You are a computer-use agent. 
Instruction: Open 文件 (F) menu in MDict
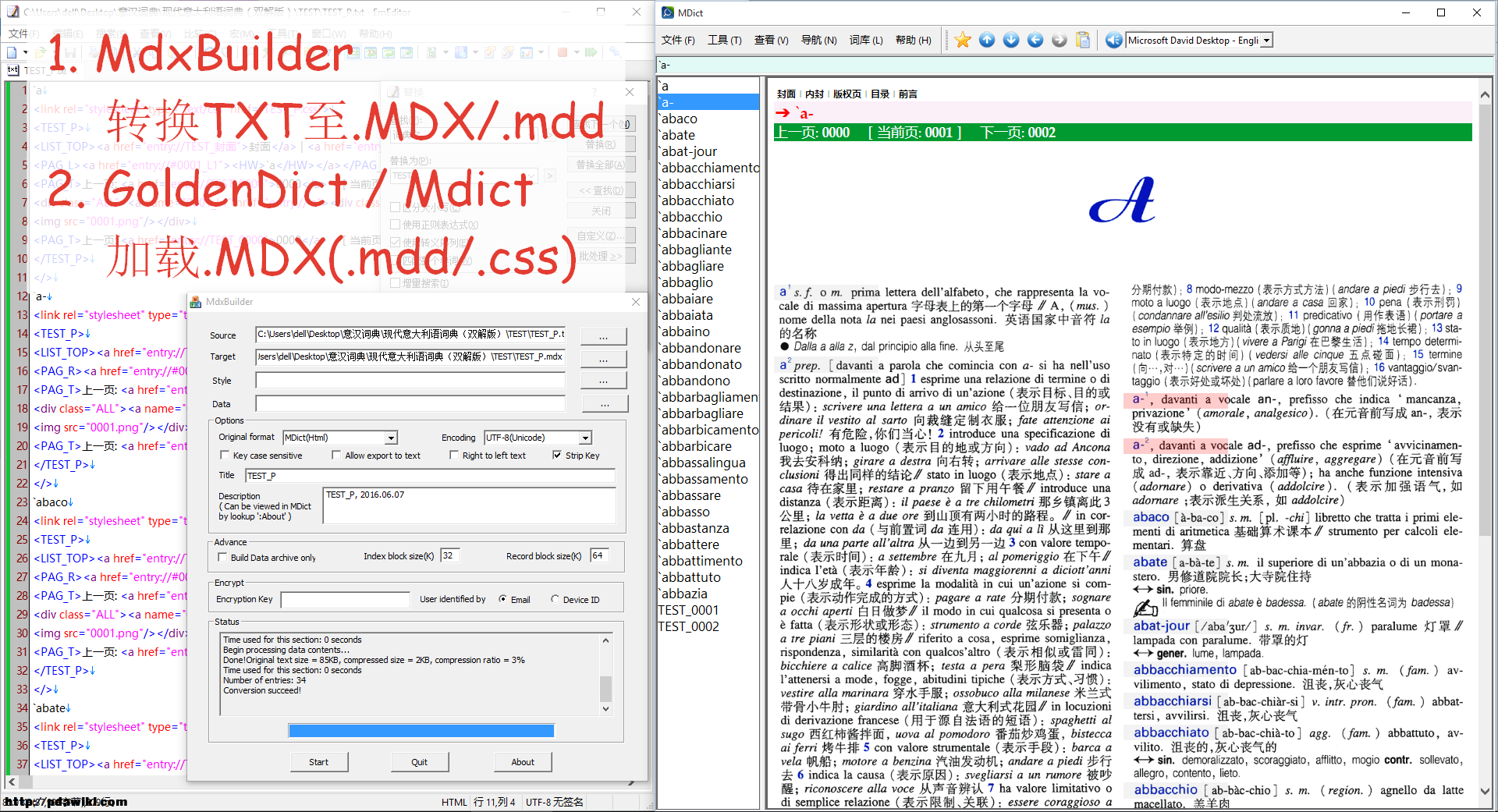tap(678, 41)
